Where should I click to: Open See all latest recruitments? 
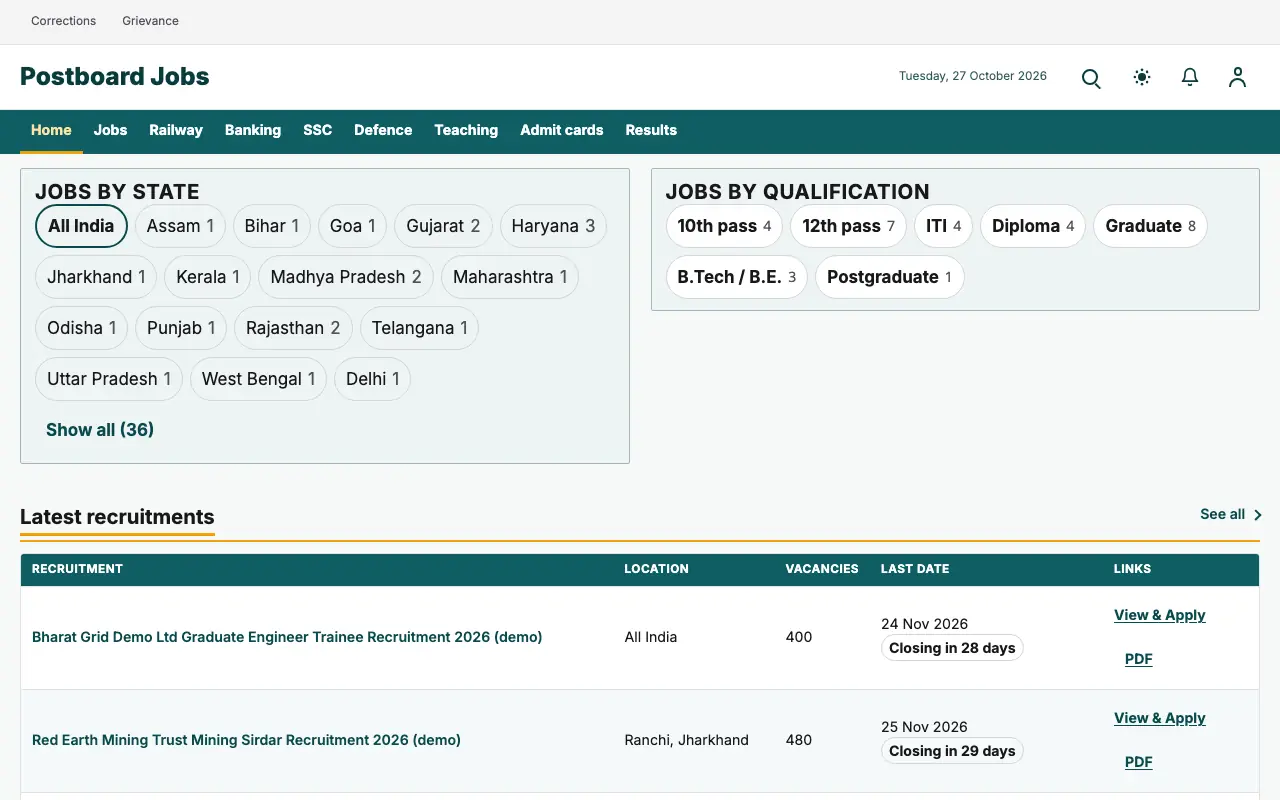point(1231,515)
